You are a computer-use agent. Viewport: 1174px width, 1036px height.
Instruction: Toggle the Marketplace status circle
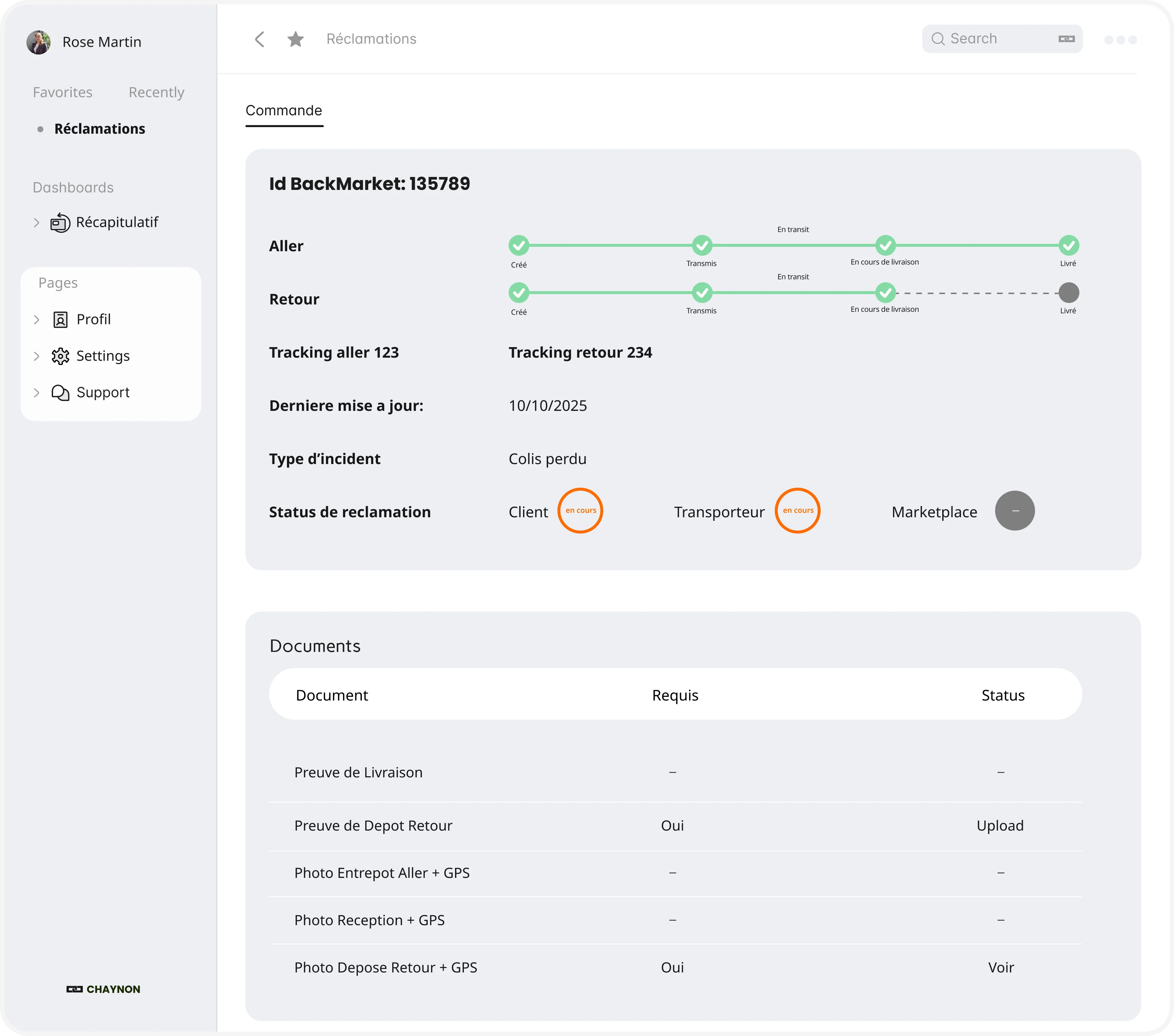pos(1014,510)
